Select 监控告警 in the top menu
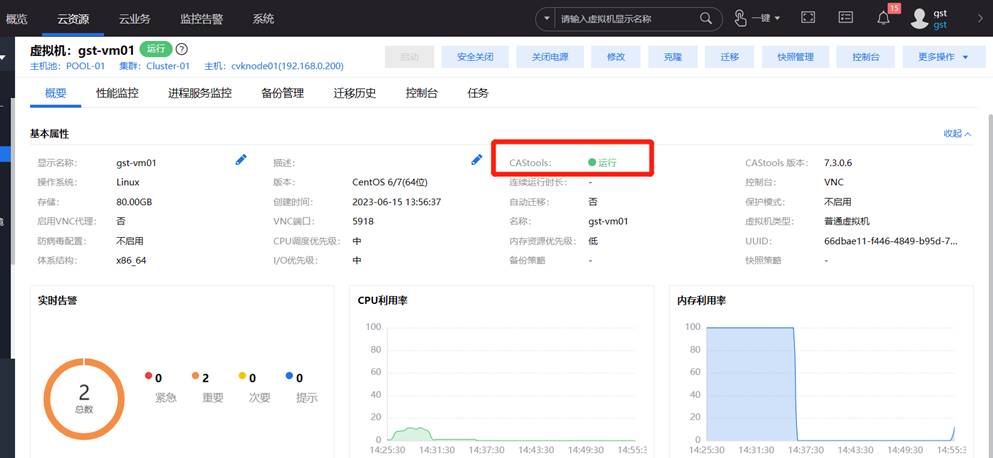993x458 pixels. 203,18
